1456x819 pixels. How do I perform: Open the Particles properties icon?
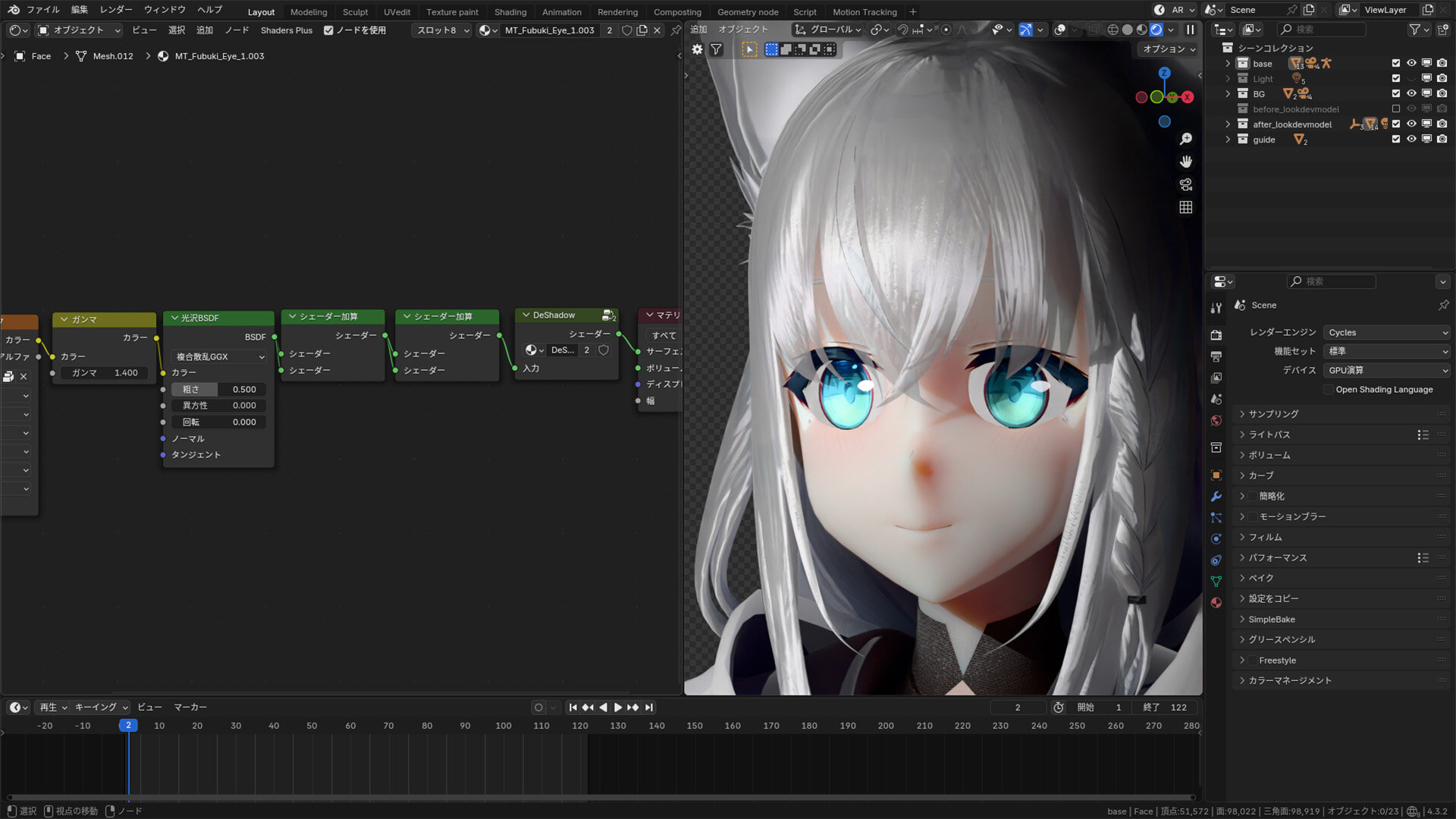[1216, 517]
